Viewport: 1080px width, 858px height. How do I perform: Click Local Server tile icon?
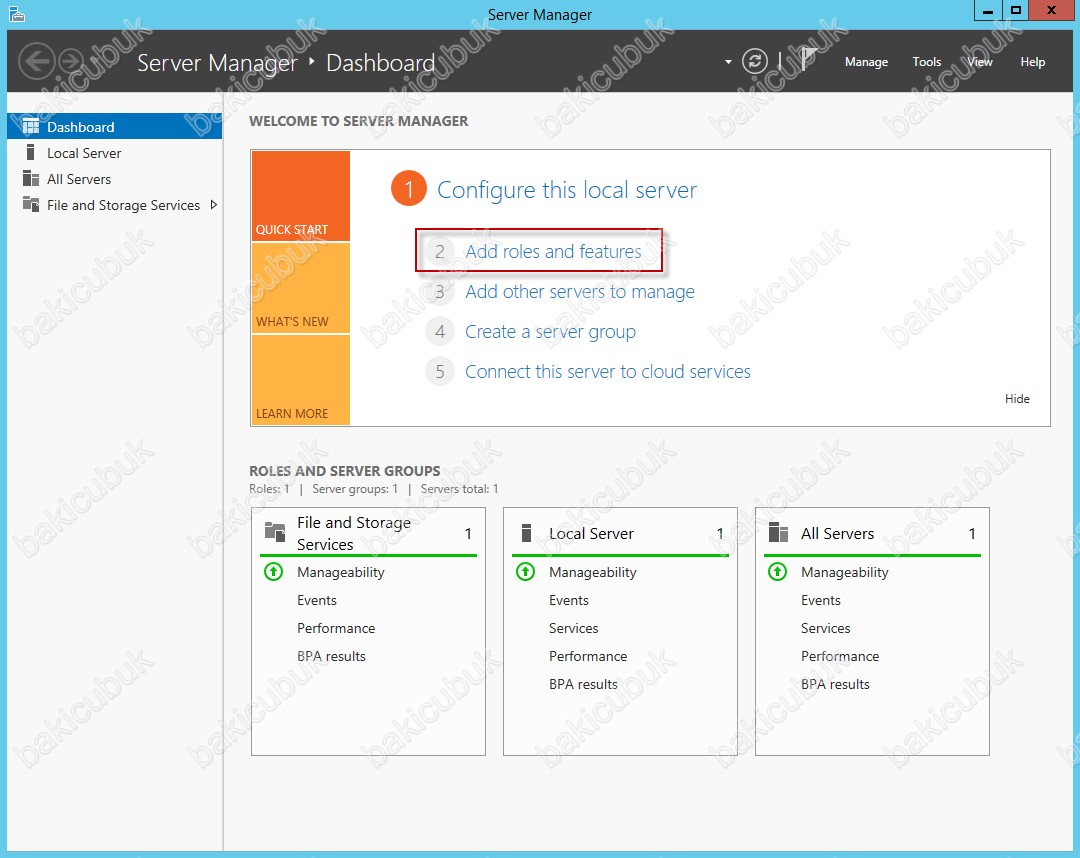point(526,532)
